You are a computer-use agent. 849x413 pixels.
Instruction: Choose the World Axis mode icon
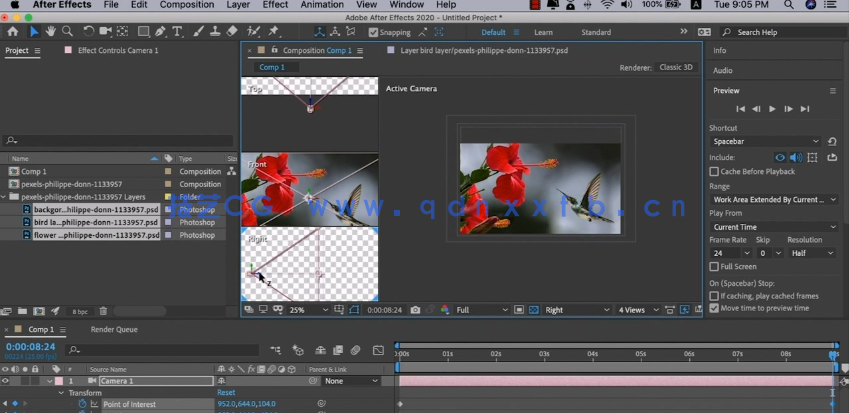coord(335,32)
